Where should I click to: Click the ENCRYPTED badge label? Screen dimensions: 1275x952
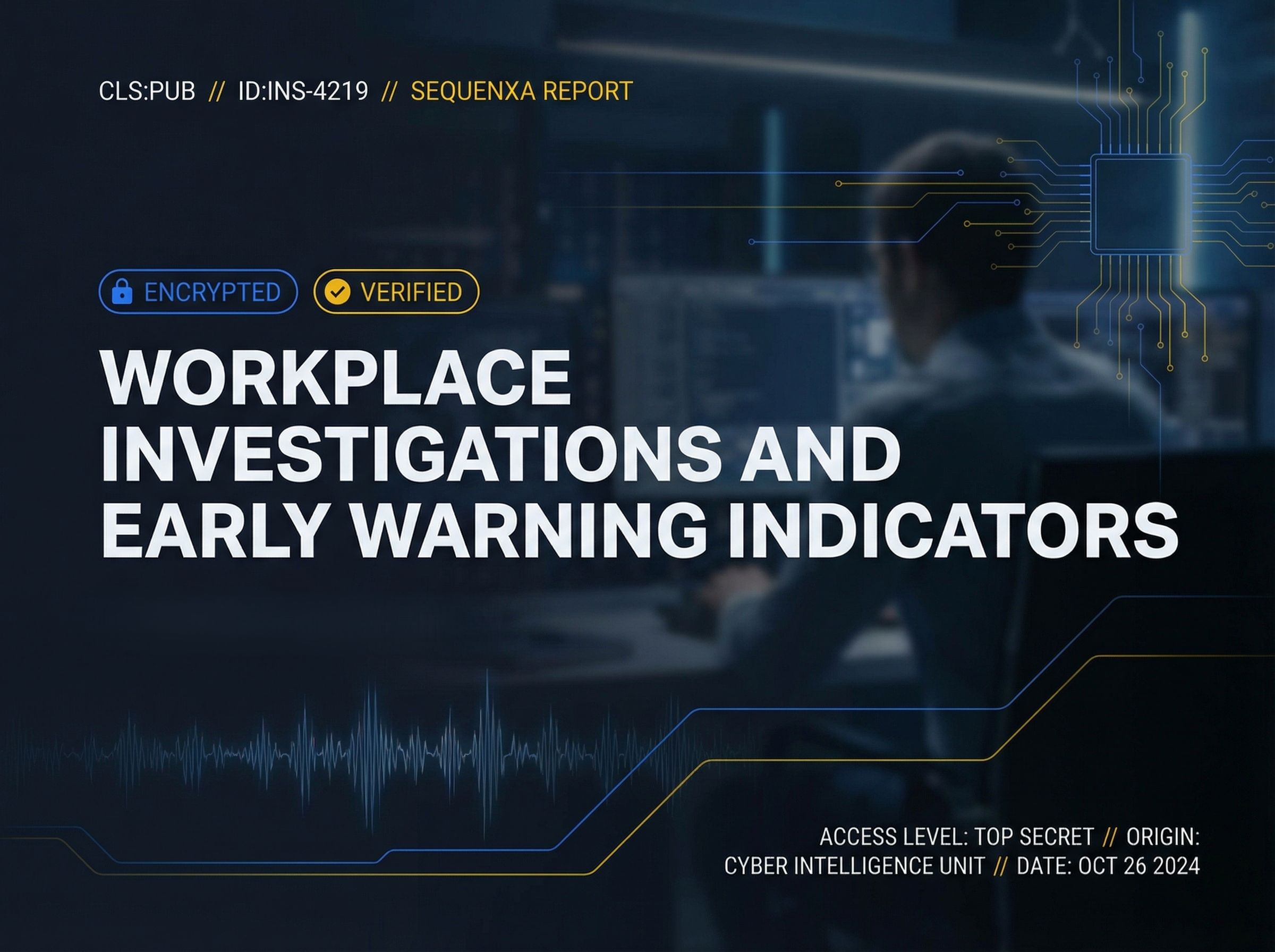click(x=212, y=292)
